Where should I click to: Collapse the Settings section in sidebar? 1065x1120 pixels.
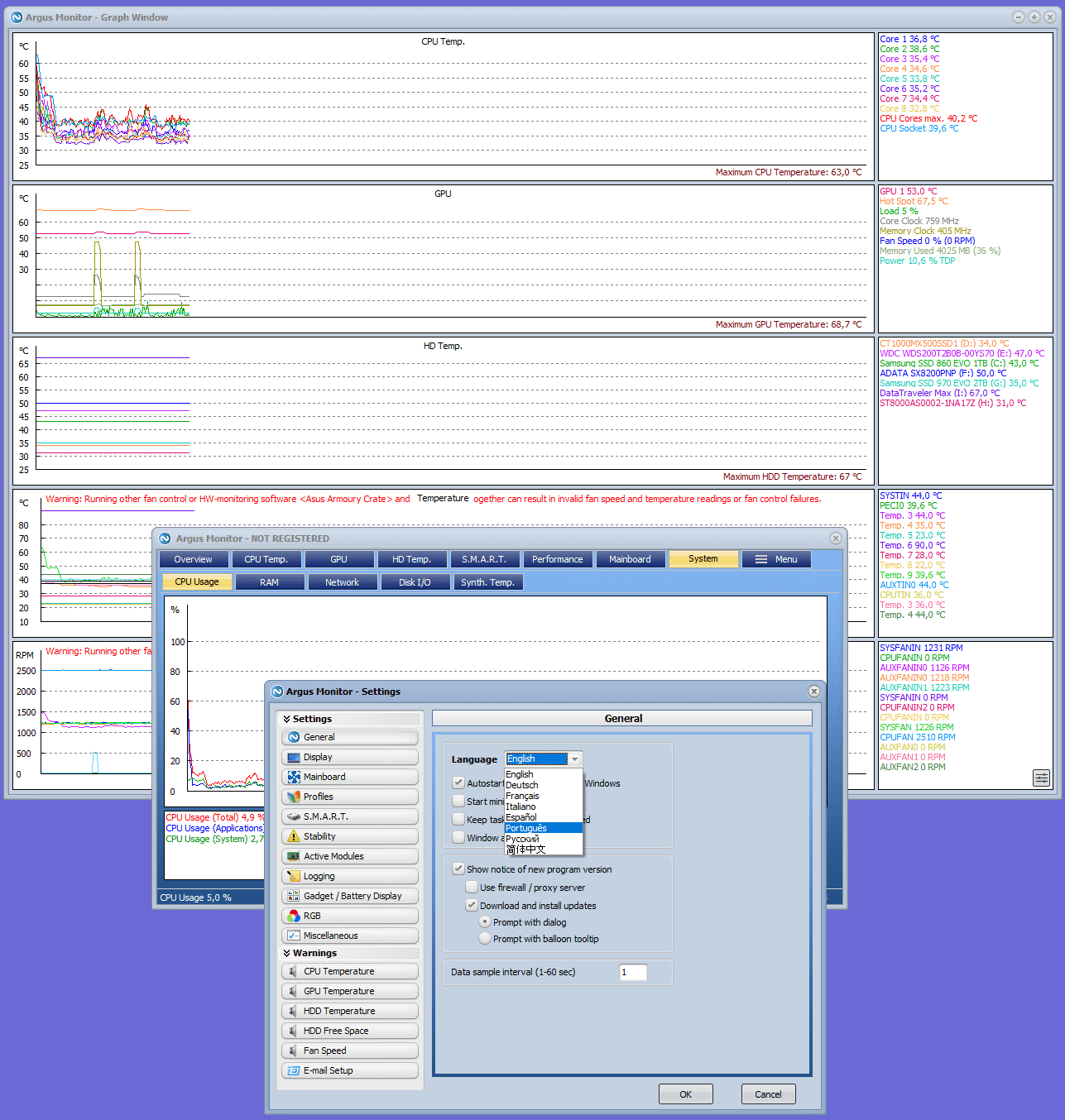[x=287, y=719]
